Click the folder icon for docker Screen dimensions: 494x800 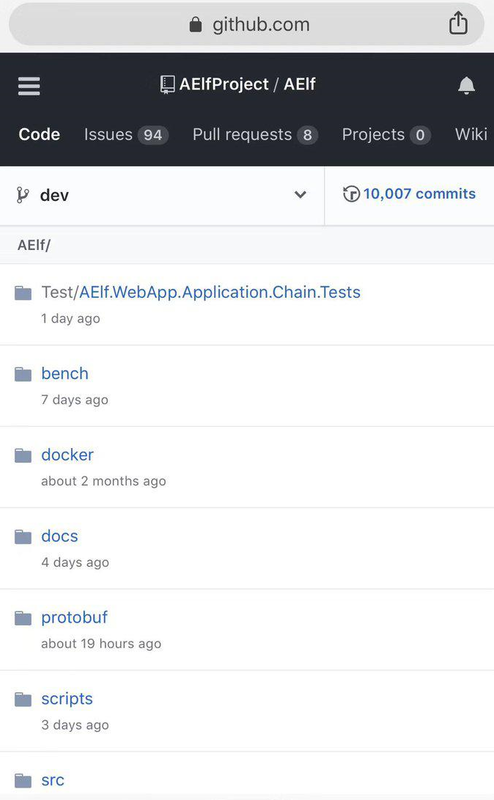click(23, 455)
